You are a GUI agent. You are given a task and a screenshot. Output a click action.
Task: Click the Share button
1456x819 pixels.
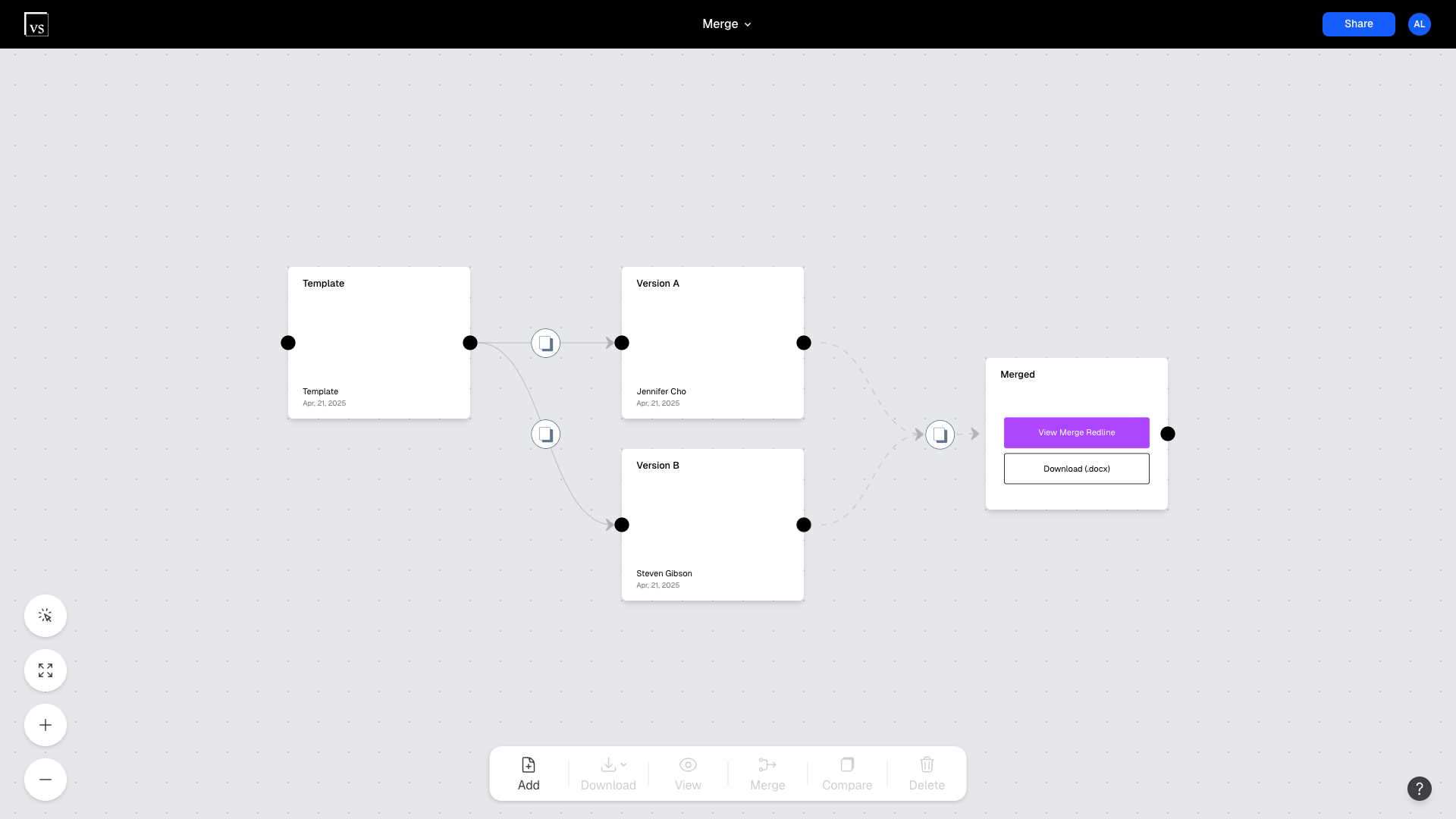pos(1358,24)
